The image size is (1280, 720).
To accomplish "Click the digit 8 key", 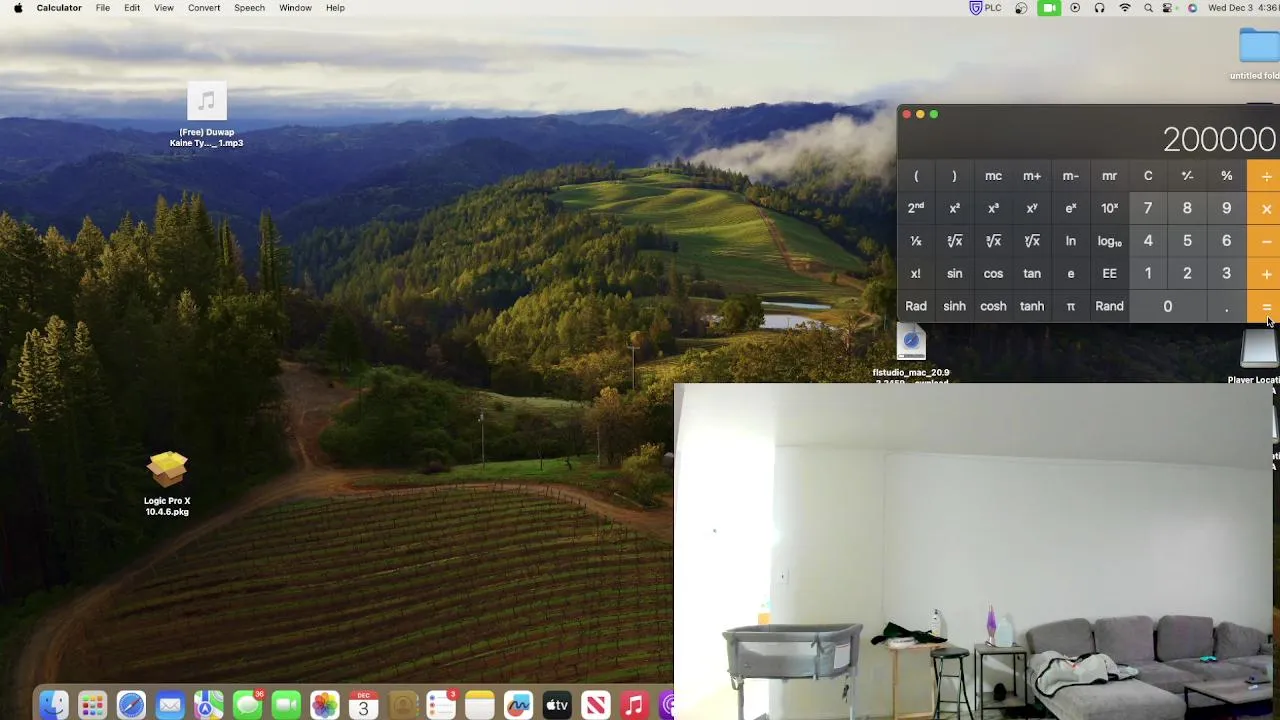I will [x=1187, y=209].
